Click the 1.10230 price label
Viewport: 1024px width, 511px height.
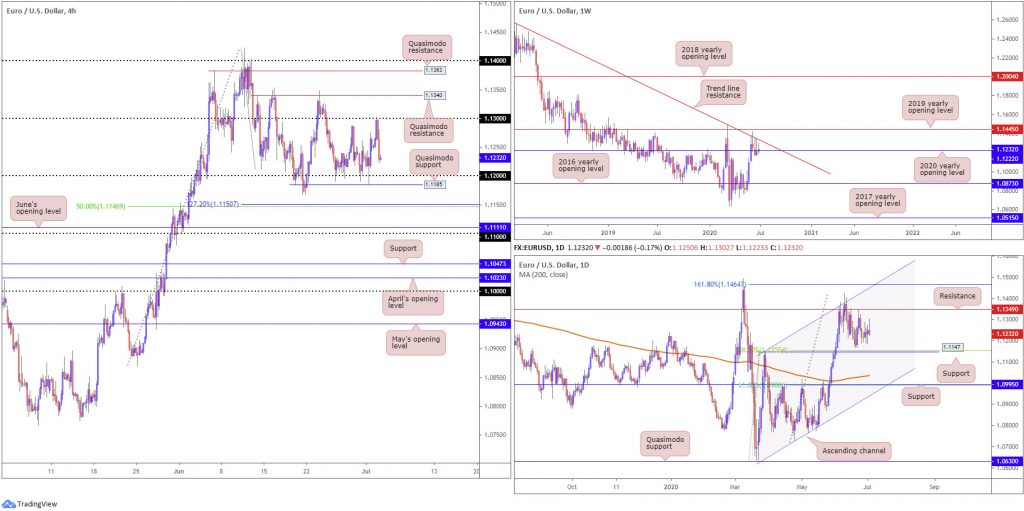coord(494,277)
